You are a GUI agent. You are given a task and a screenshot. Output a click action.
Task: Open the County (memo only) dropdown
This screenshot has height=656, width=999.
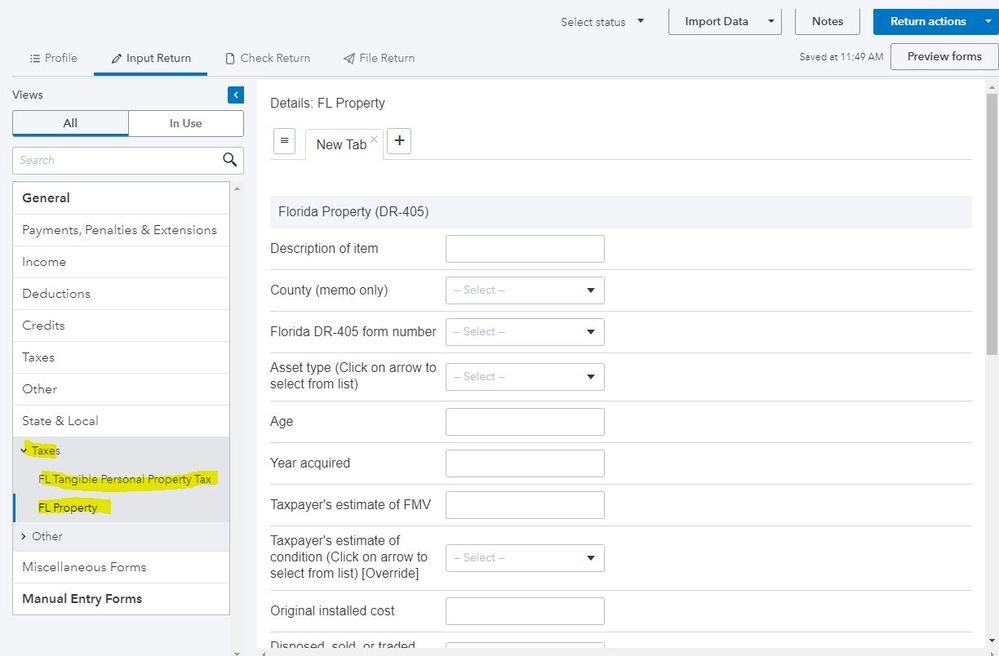(525, 290)
